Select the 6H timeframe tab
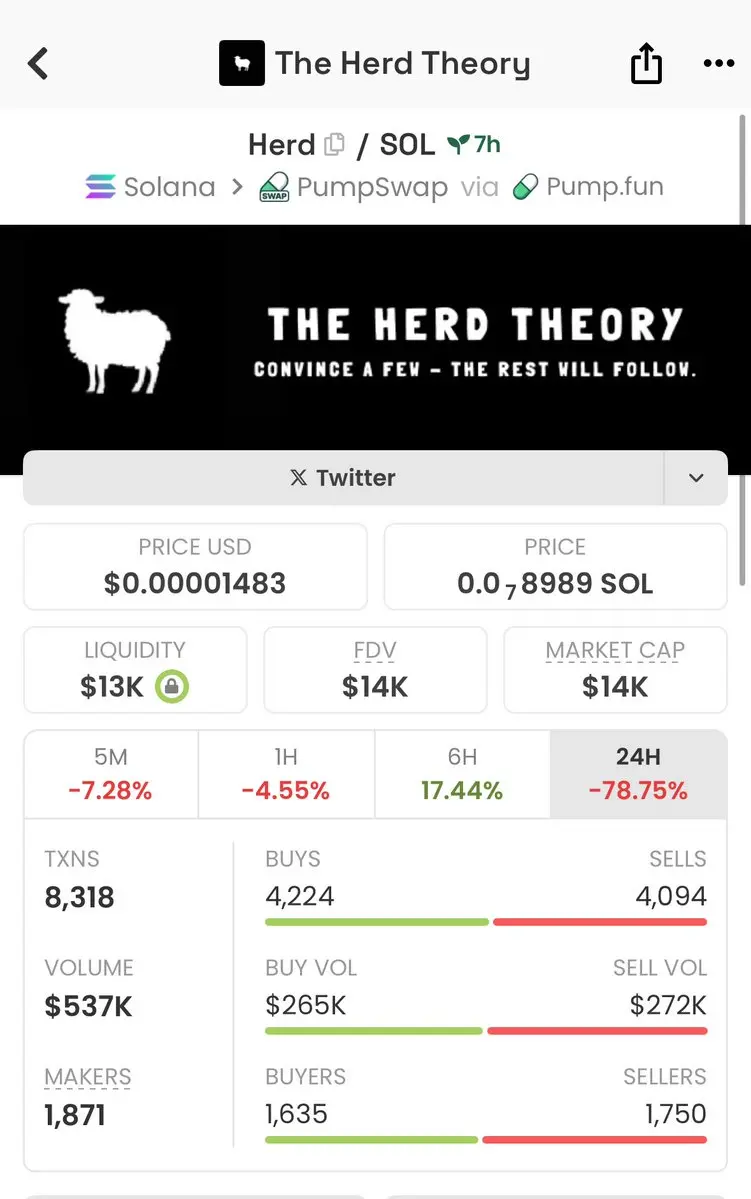This screenshot has height=1199, width=751. click(x=462, y=774)
